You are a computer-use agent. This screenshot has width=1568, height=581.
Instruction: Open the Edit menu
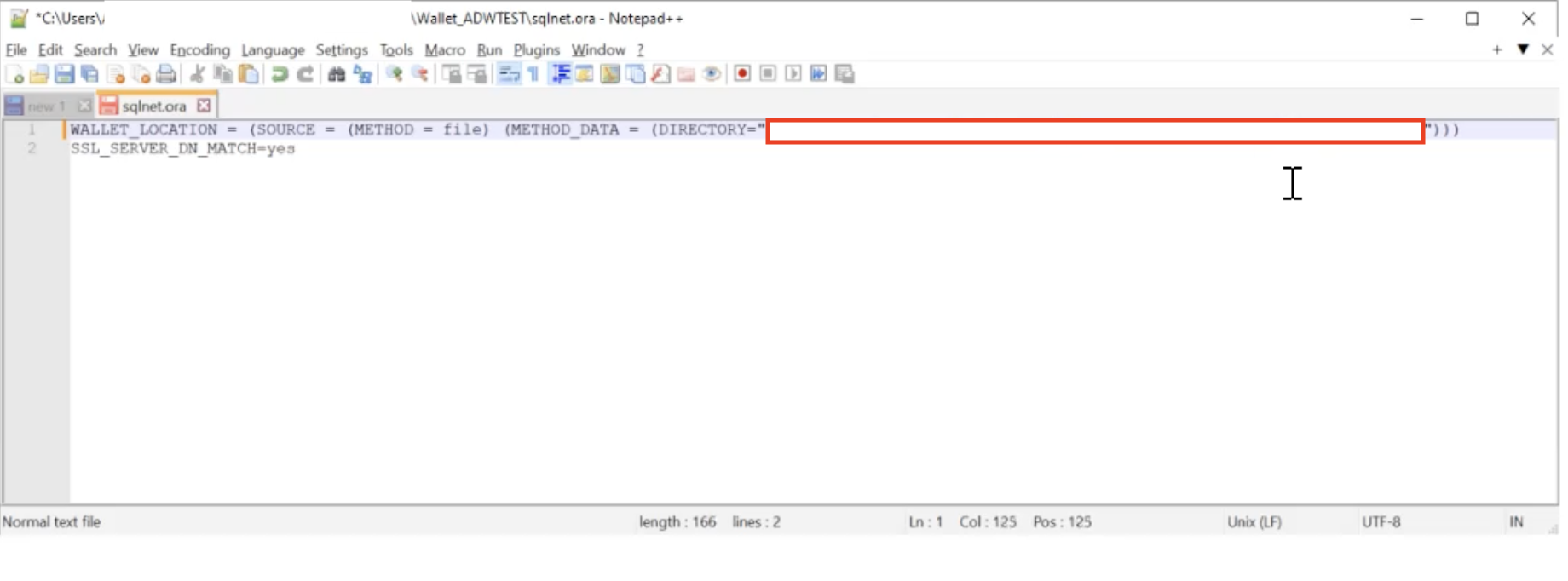(x=50, y=49)
